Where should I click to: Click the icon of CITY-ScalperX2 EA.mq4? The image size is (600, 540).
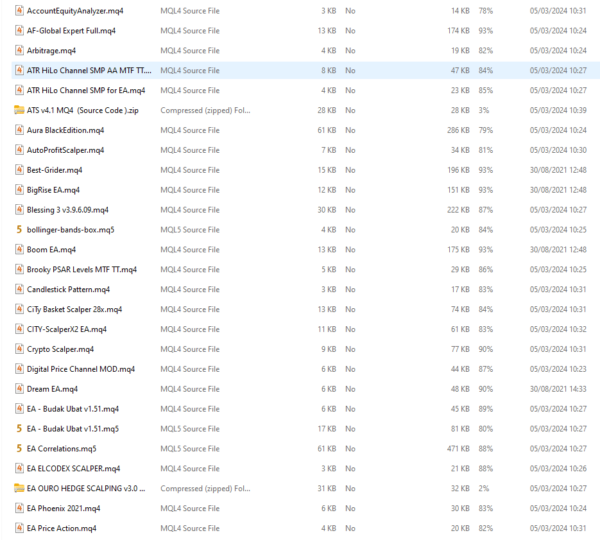point(19,329)
